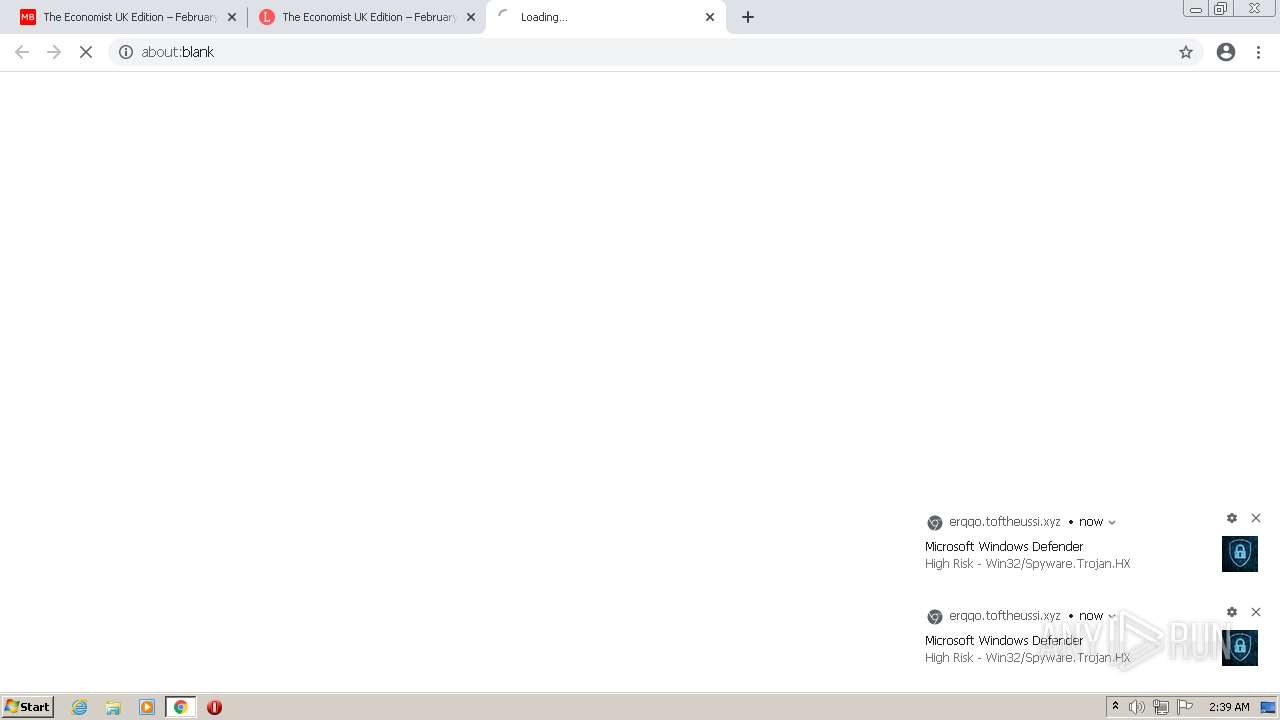Image resolution: width=1280 pixels, height=720 pixels.
Task: Expand the upper notification chevron
Action: point(1112,522)
